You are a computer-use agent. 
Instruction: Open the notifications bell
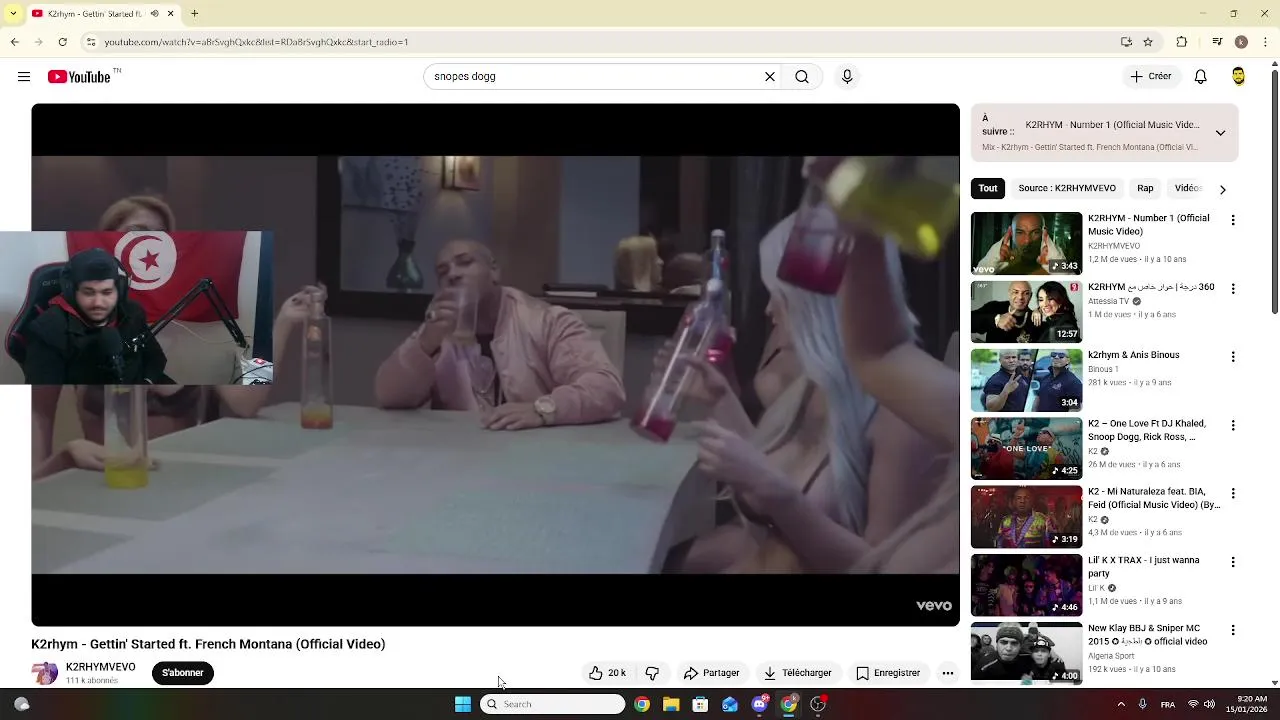tap(1201, 77)
